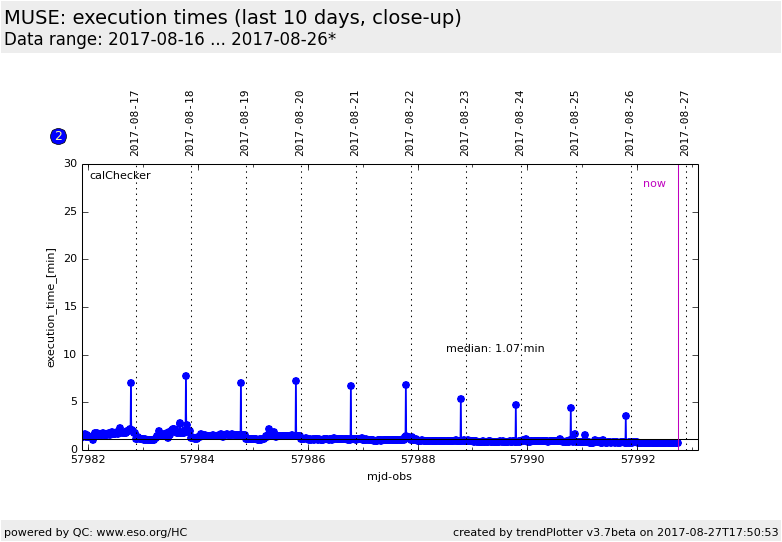Click the trendPlotter creation timestamp text
Image resolution: width=782 pixels, height=542 pixels.
615,532
